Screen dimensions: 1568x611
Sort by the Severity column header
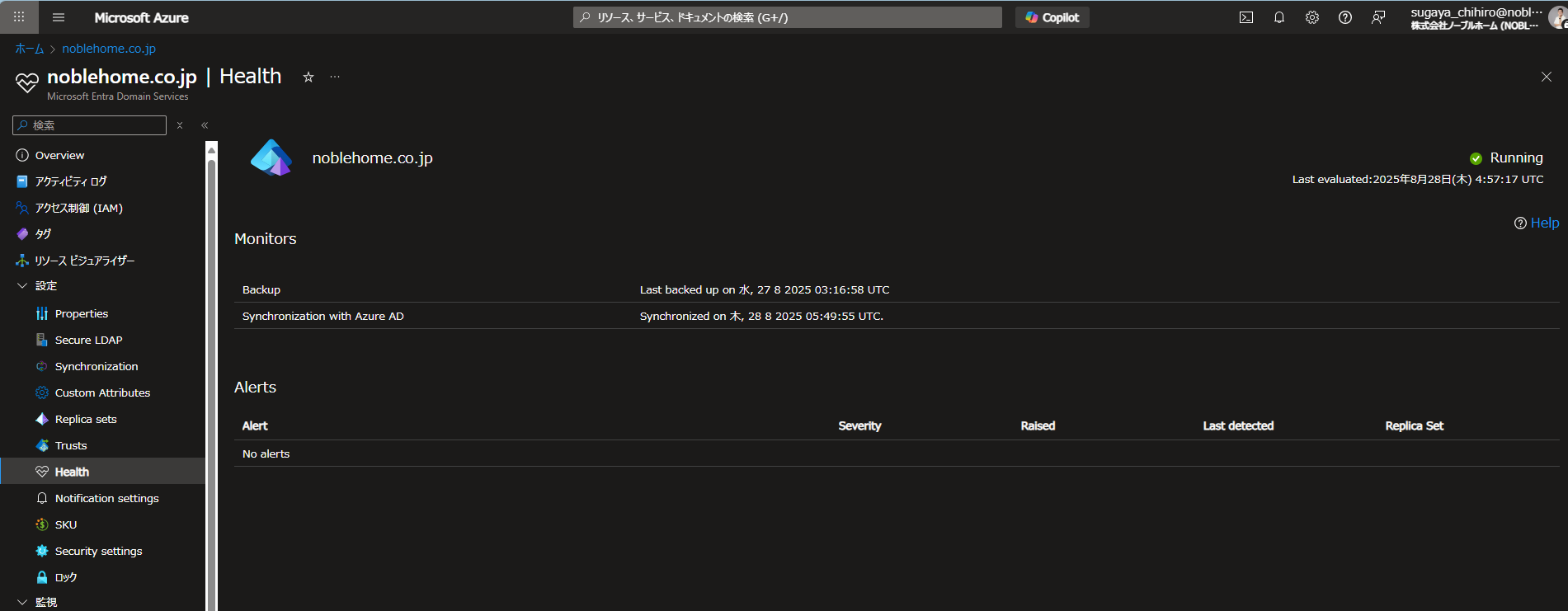coord(859,425)
